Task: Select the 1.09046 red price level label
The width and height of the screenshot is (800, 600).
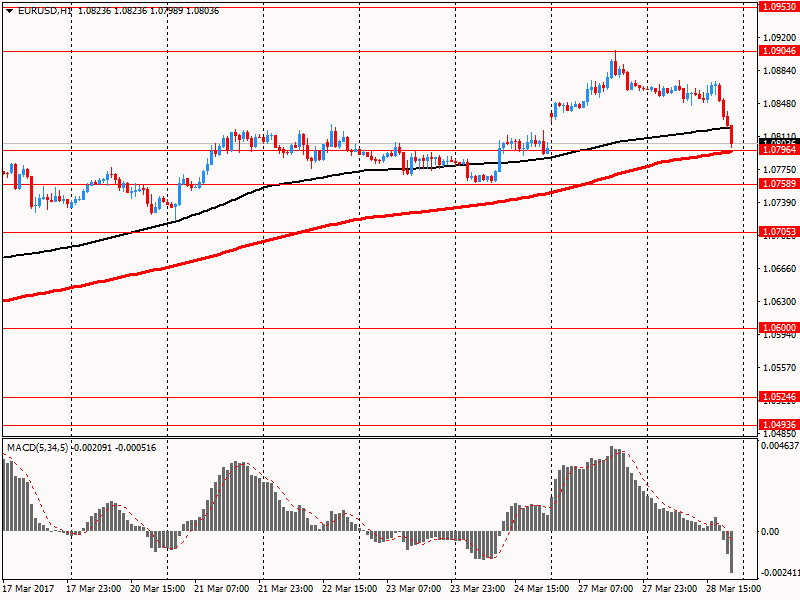Action: (x=779, y=51)
